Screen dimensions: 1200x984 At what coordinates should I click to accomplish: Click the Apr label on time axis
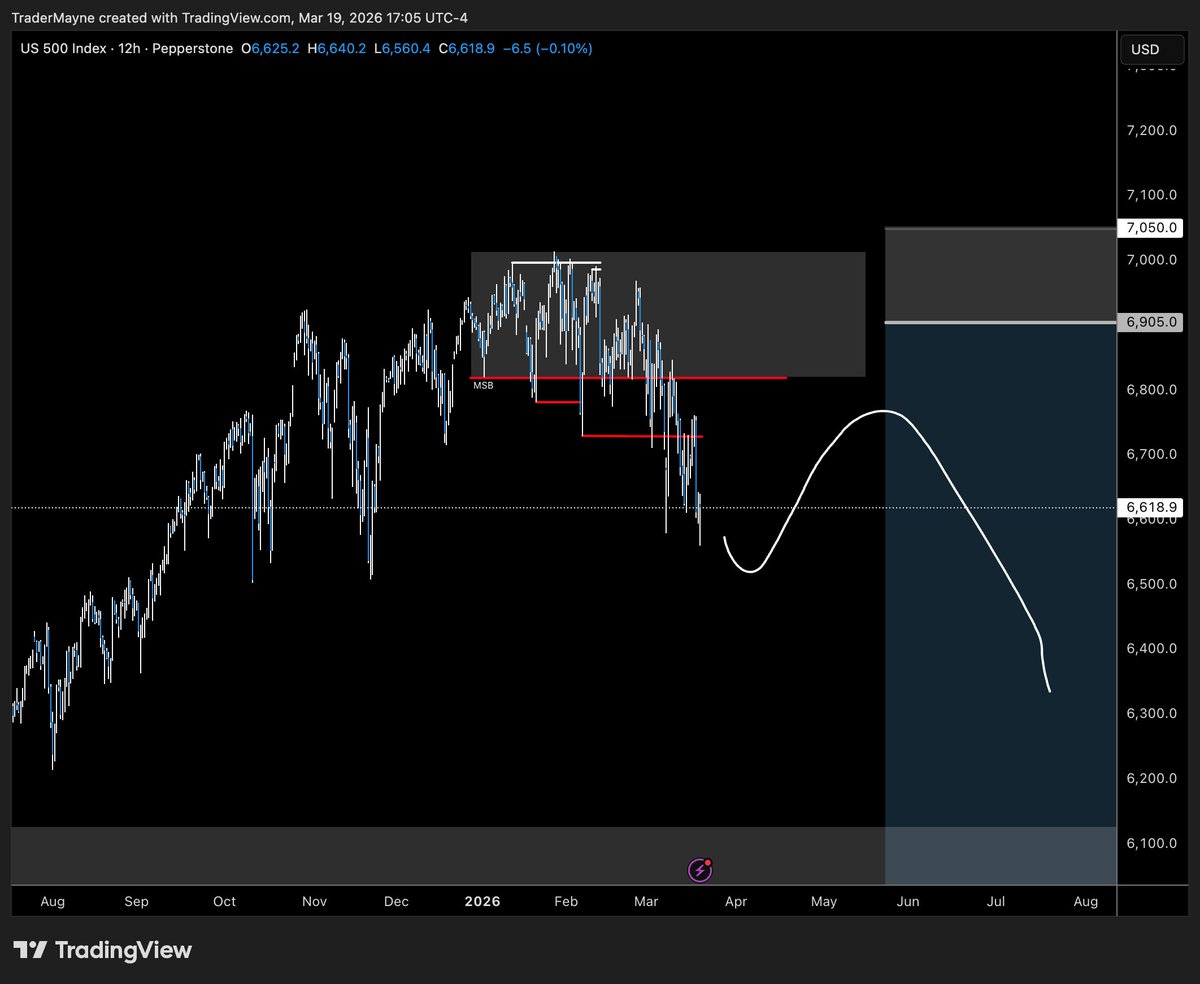coord(736,901)
